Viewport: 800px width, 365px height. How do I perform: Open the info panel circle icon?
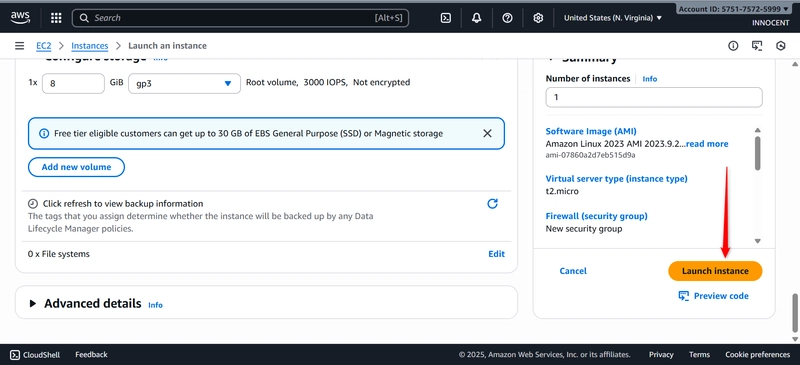coord(733,46)
